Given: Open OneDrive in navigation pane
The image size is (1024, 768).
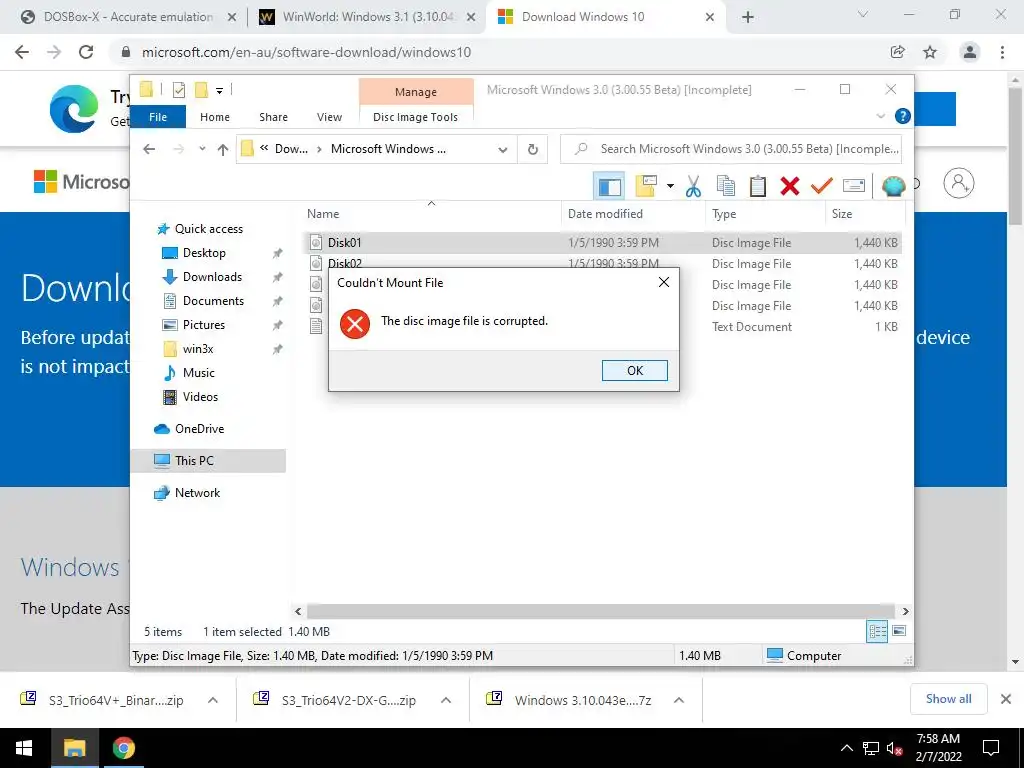Looking at the screenshot, I should (x=199, y=429).
